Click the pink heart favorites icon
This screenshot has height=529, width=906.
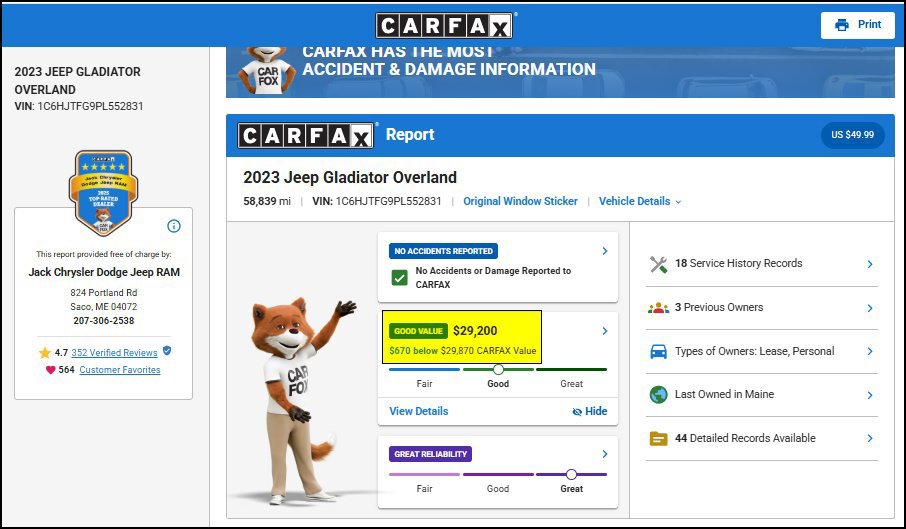[x=50, y=370]
